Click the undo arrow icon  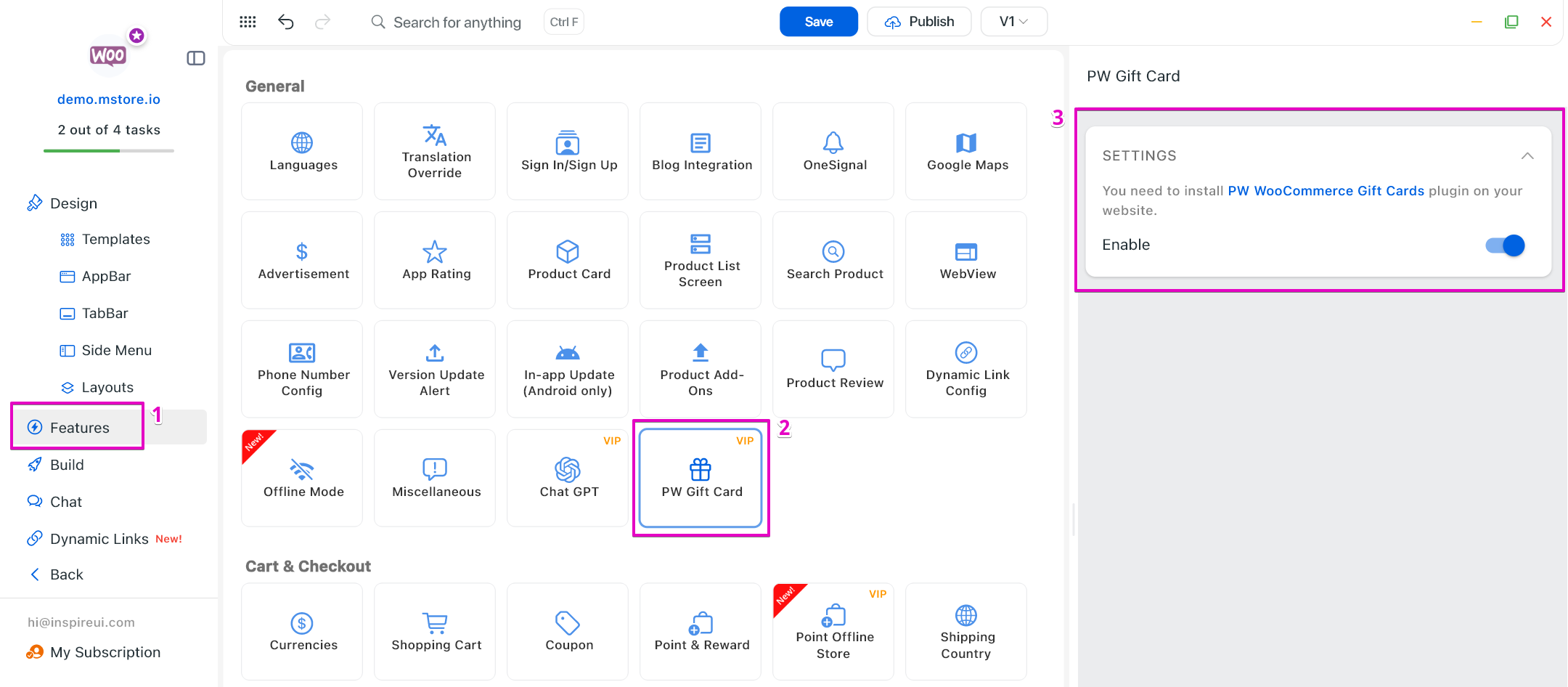pyautogui.click(x=286, y=22)
